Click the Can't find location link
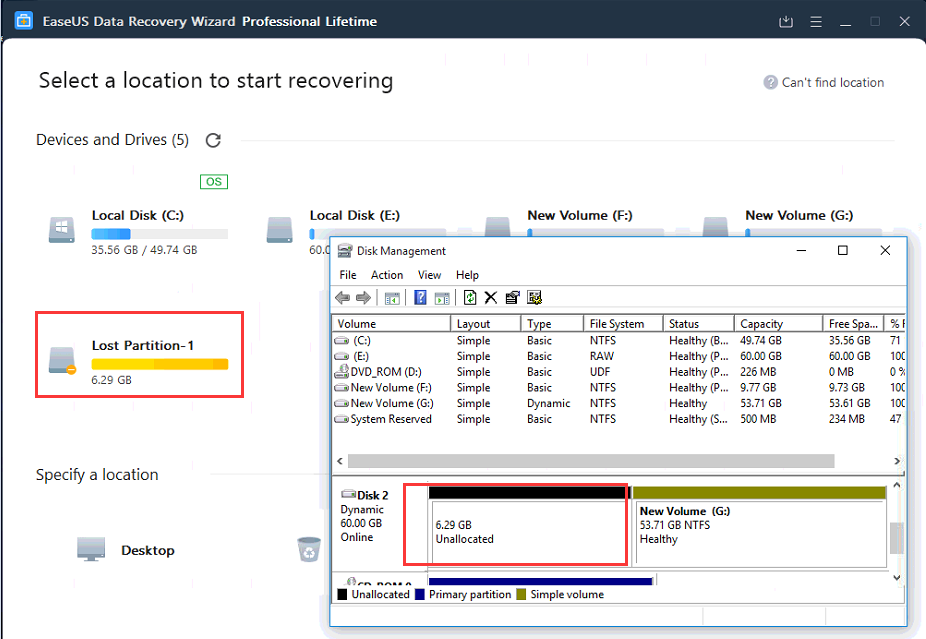926x639 pixels. pyautogui.click(x=833, y=83)
